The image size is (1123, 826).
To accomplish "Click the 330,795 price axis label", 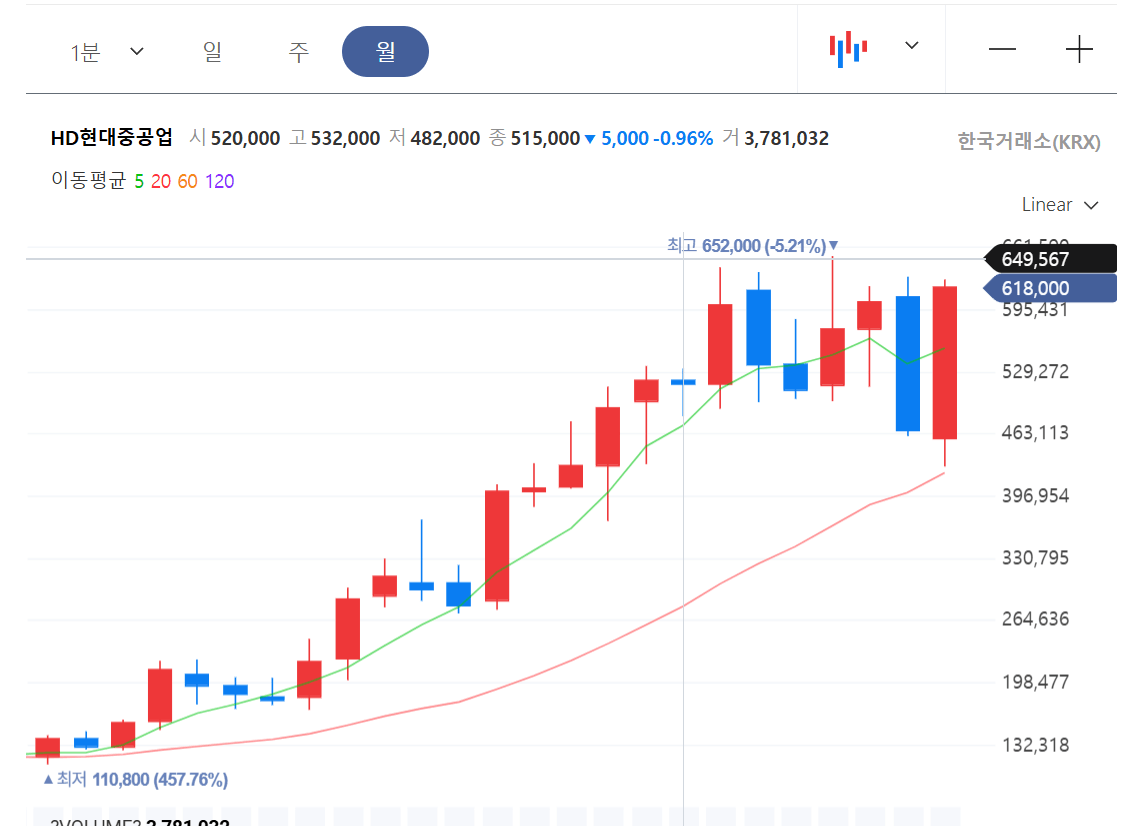I will pyautogui.click(x=1035, y=557).
